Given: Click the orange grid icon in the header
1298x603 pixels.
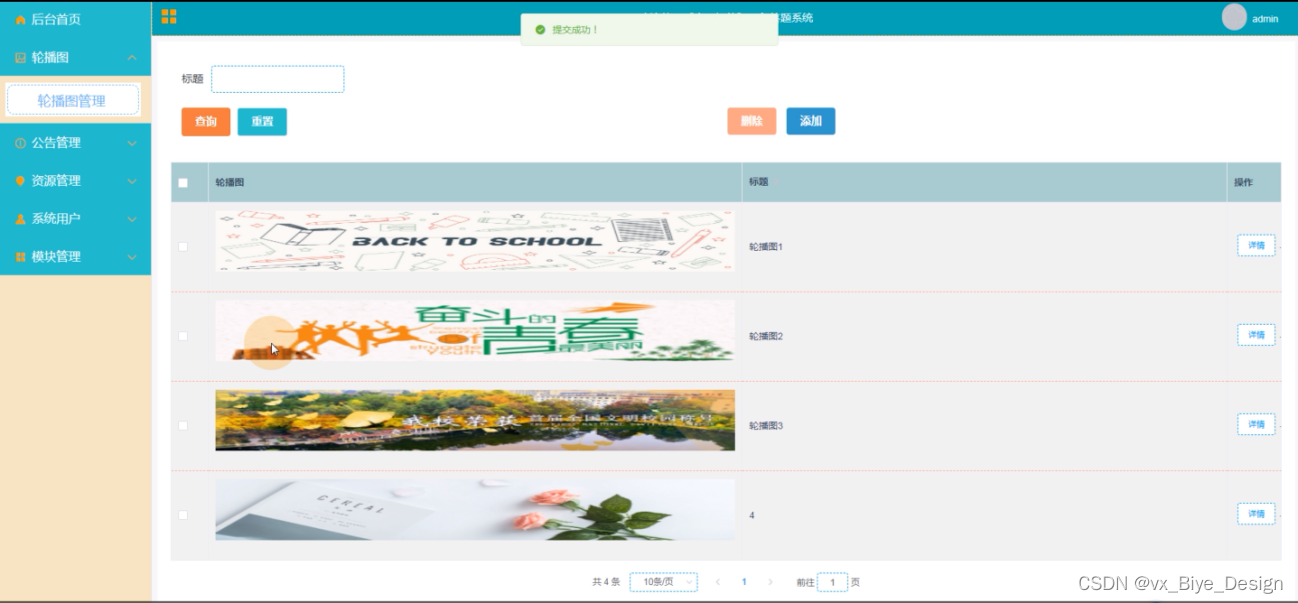Looking at the screenshot, I should point(169,16).
